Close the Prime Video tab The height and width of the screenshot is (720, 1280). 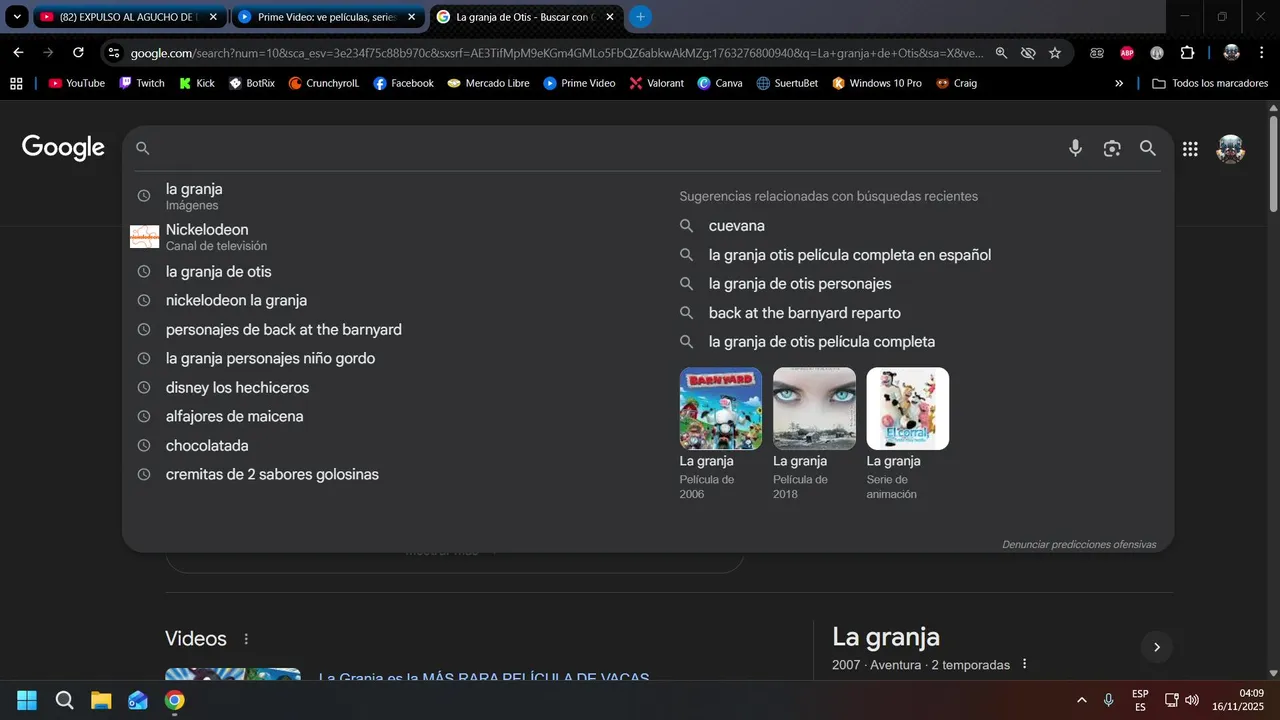[x=411, y=17]
